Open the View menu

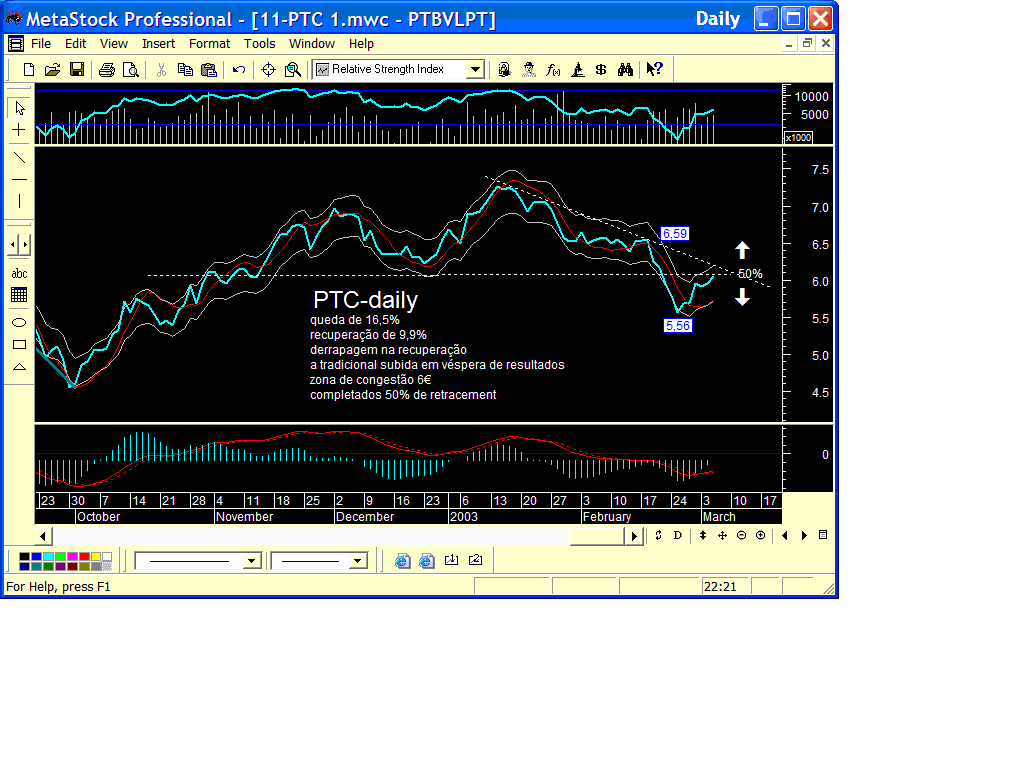[x=114, y=44]
